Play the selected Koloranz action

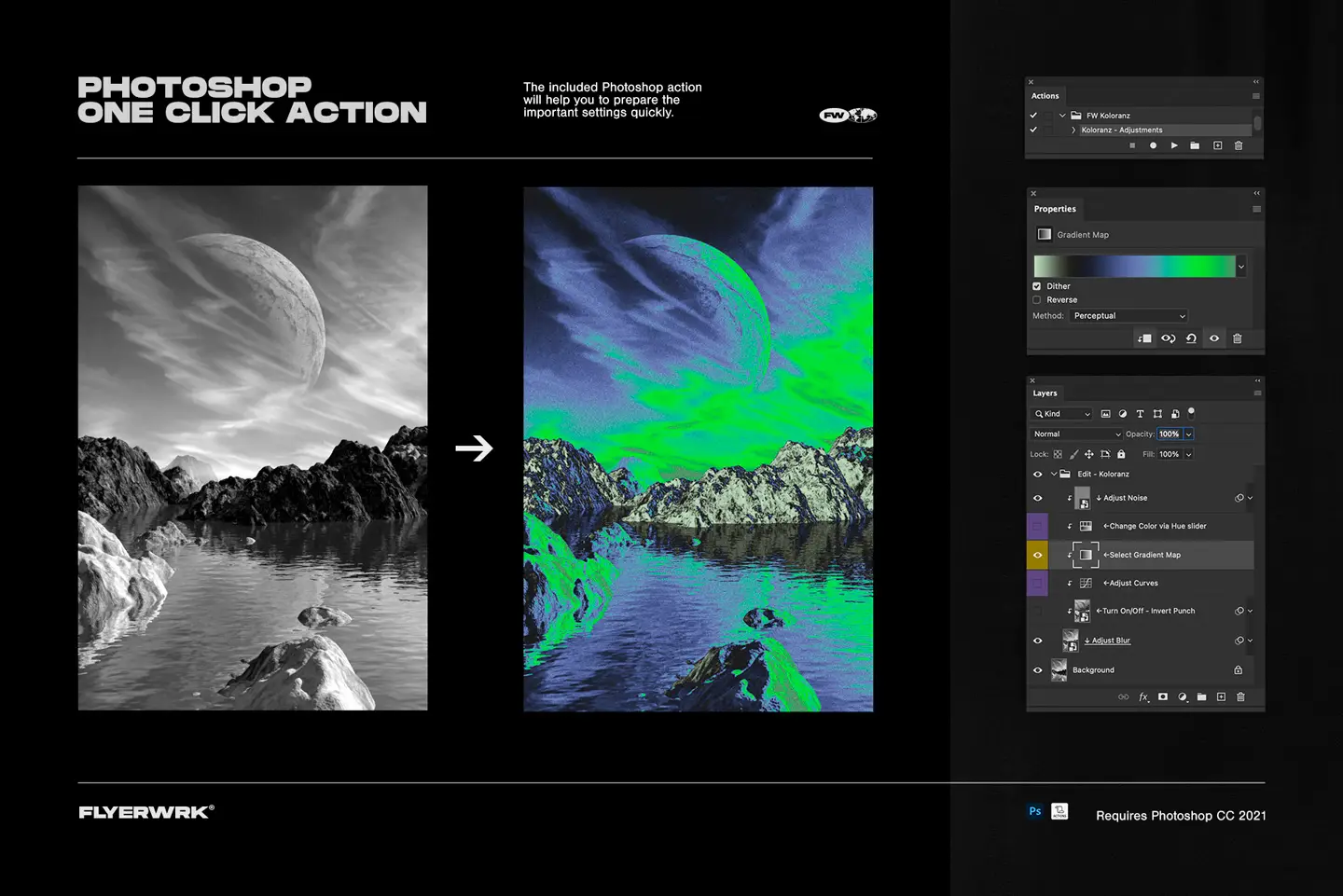click(x=1175, y=145)
